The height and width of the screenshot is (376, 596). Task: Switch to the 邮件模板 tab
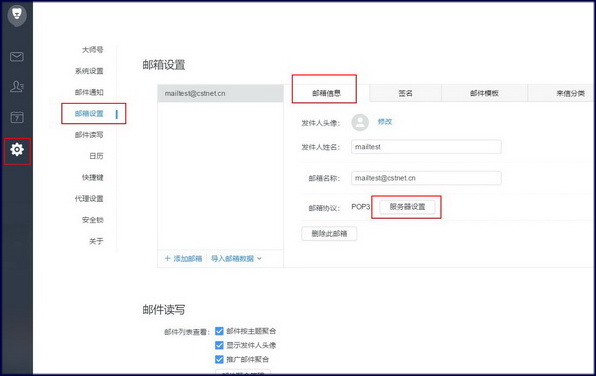coord(484,93)
